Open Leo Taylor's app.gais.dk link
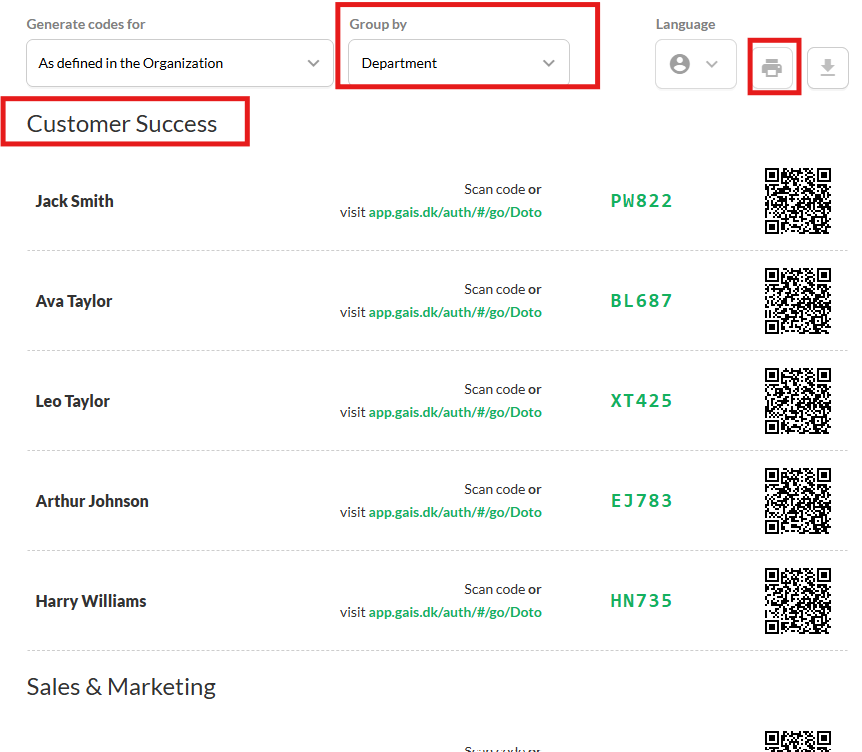This screenshot has width=862, height=752. [455, 412]
